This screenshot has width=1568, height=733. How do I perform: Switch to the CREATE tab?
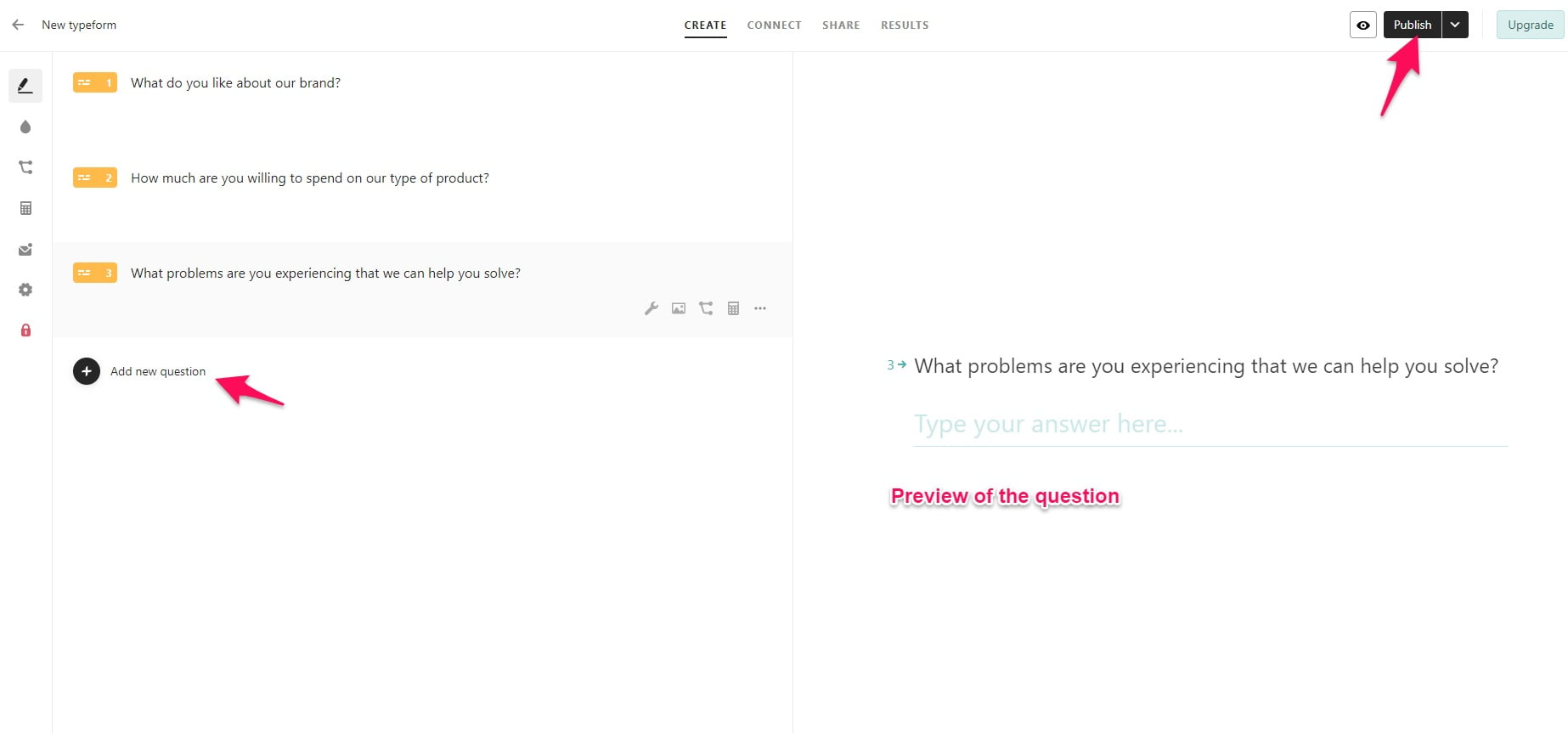tap(705, 25)
